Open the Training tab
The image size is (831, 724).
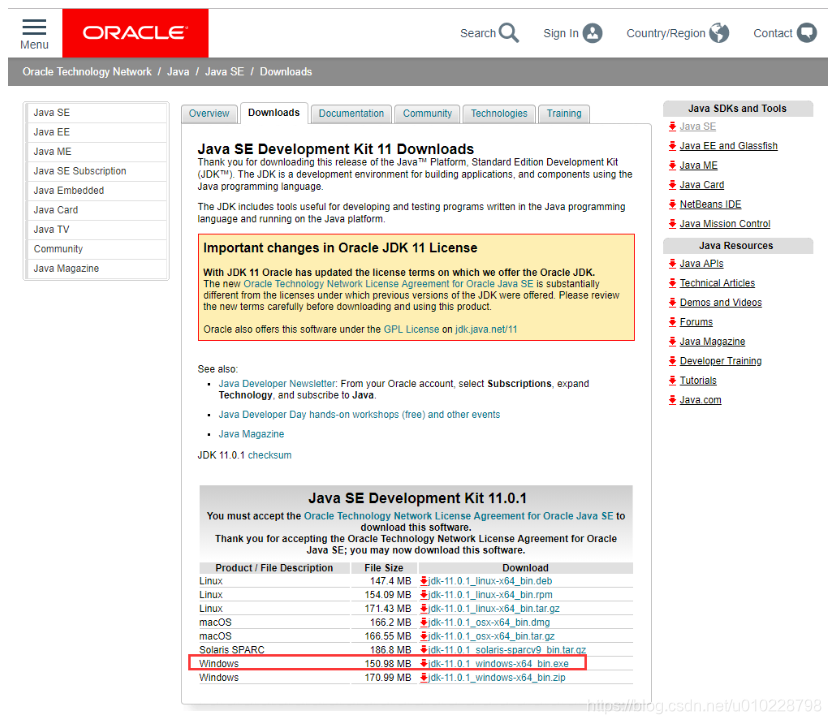pyautogui.click(x=564, y=113)
